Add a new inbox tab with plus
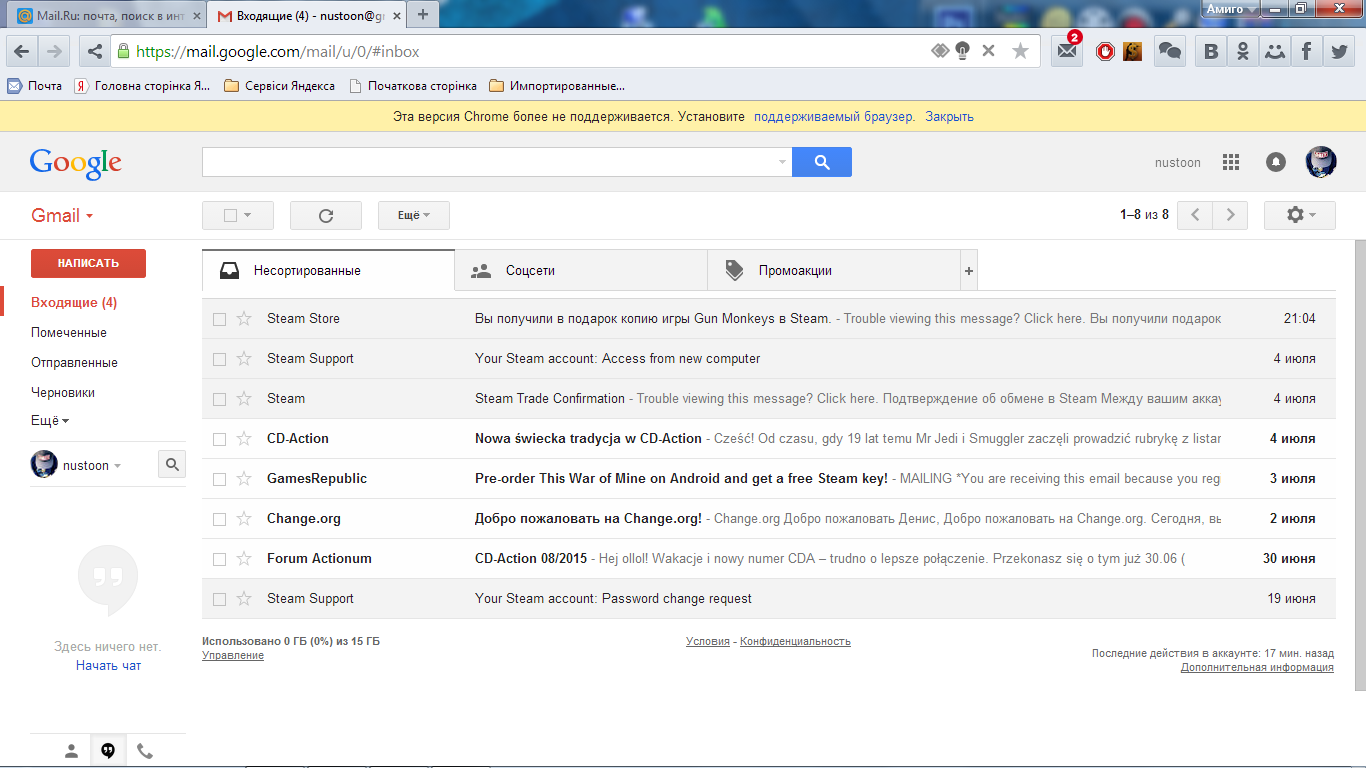Viewport: 1366px width, 768px height. 968,271
